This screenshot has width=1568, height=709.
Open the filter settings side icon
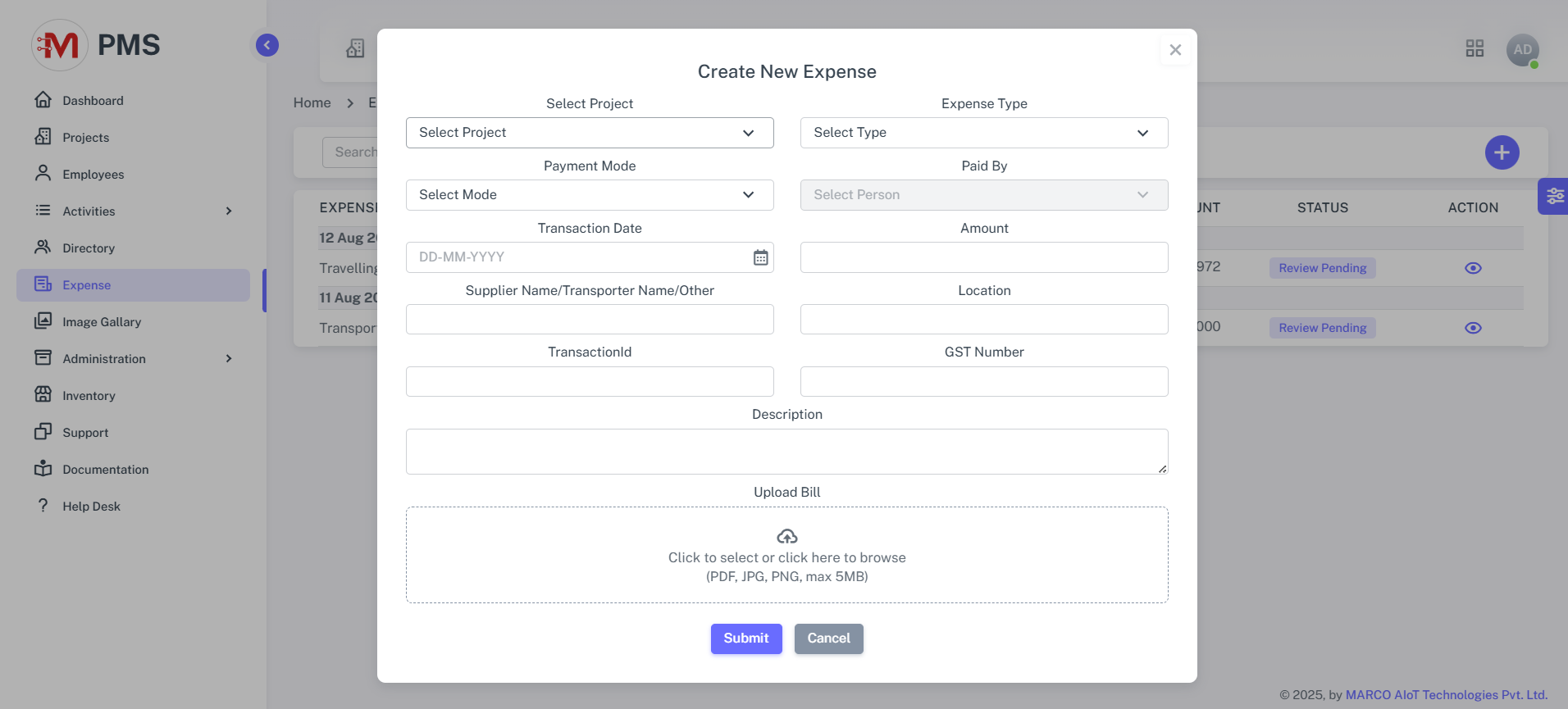1554,196
